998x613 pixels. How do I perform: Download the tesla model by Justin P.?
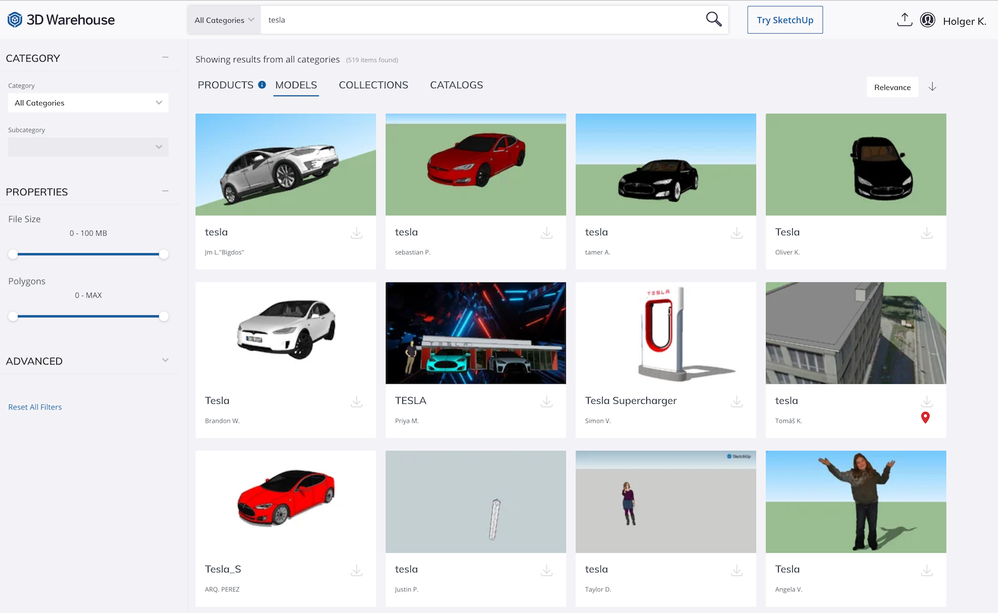tap(547, 570)
